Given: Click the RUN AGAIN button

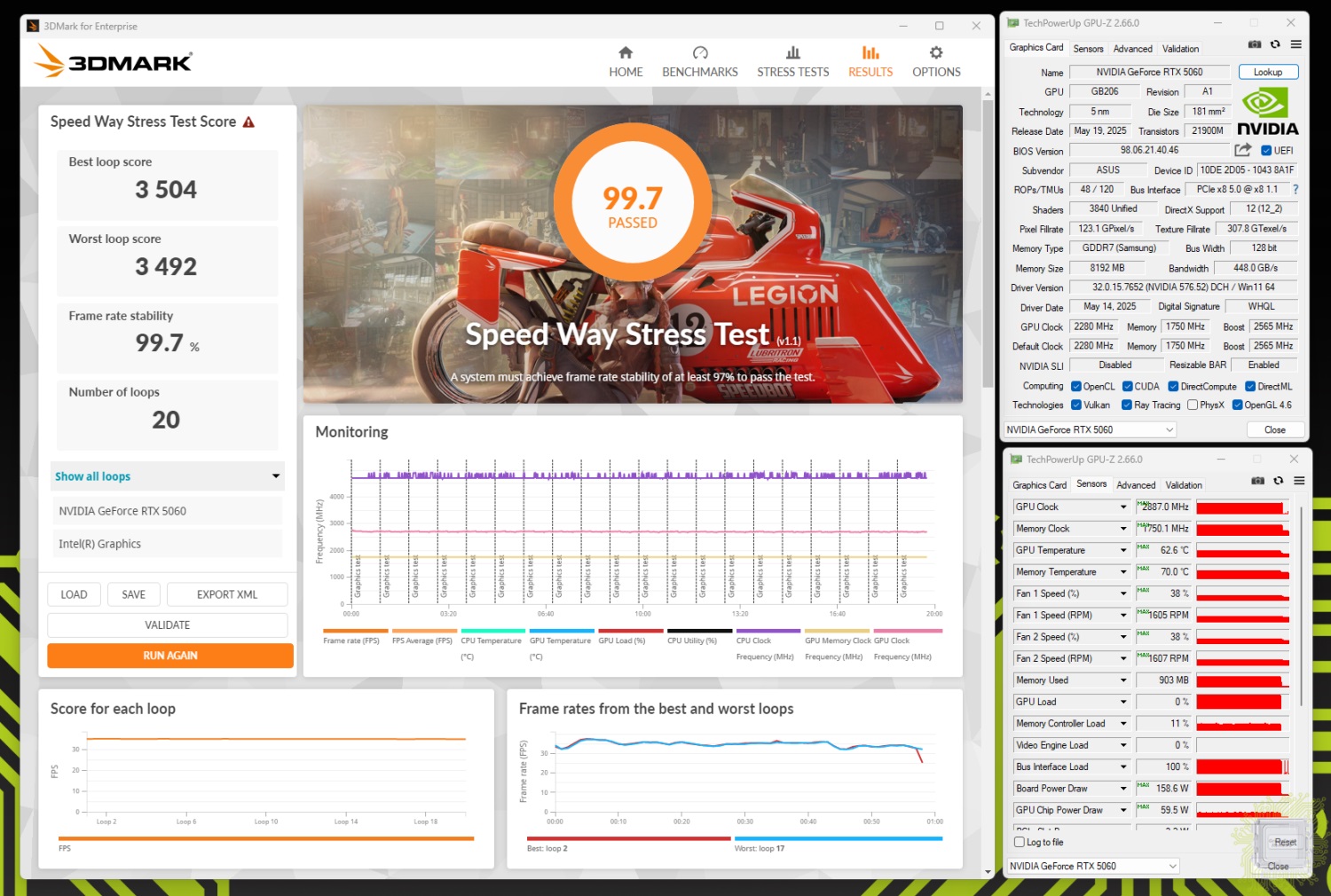Looking at the screenshot, I should pos(170,656).
